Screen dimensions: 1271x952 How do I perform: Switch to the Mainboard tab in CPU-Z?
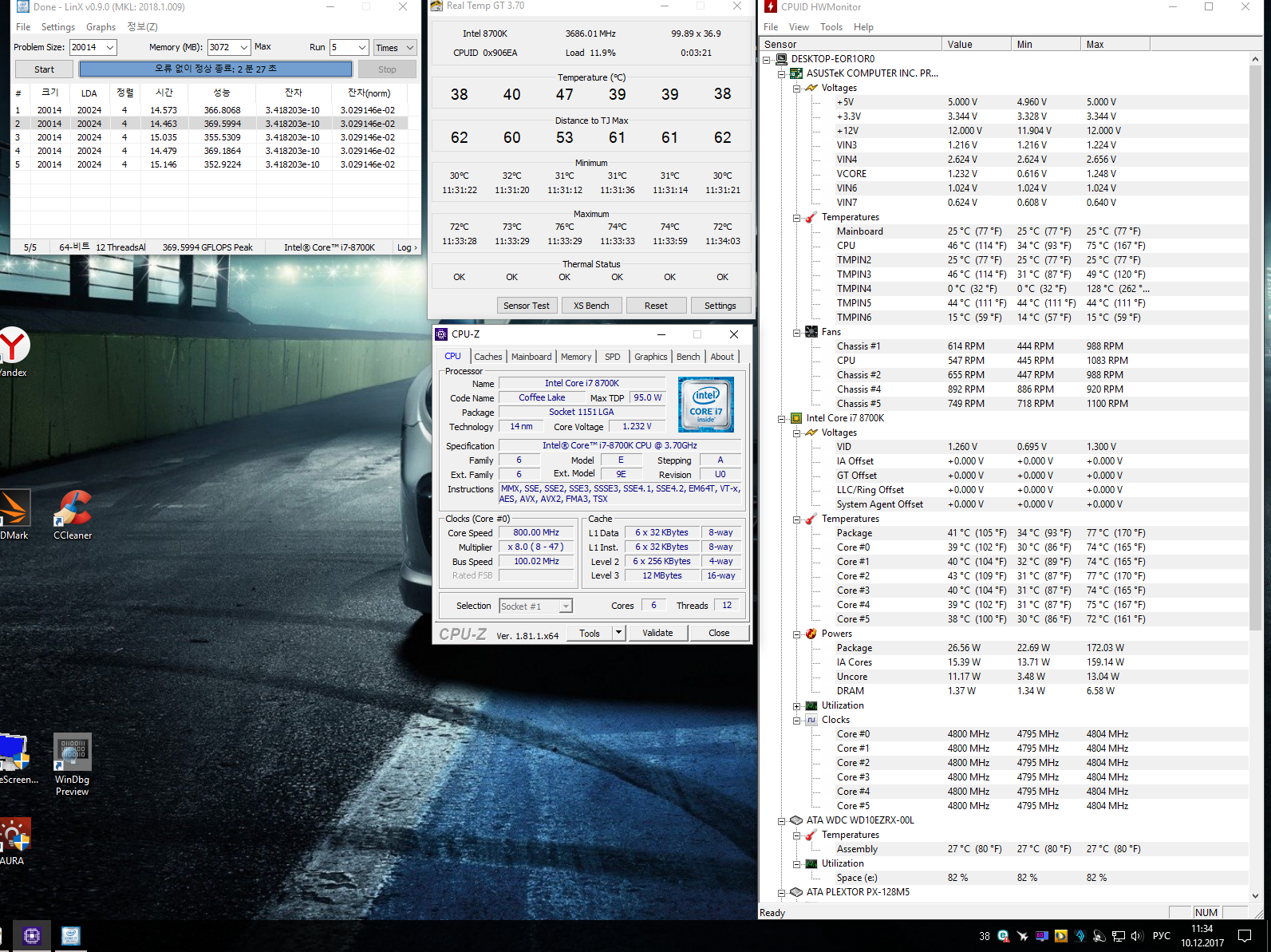[531, 357]
